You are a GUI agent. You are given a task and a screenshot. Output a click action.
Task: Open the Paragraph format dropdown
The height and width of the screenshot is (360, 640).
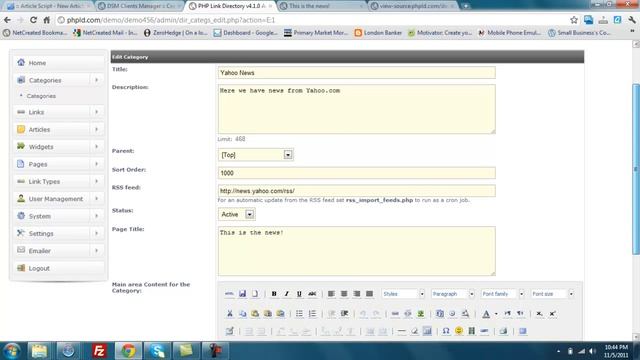(453, 294)
